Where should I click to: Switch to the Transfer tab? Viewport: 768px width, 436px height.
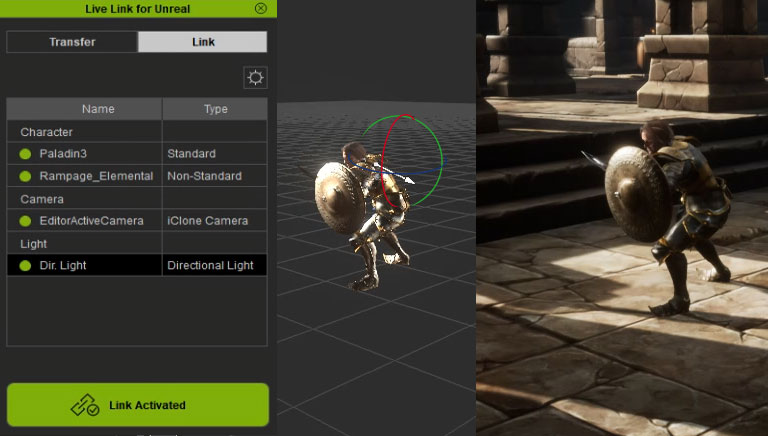pos(72,42)
